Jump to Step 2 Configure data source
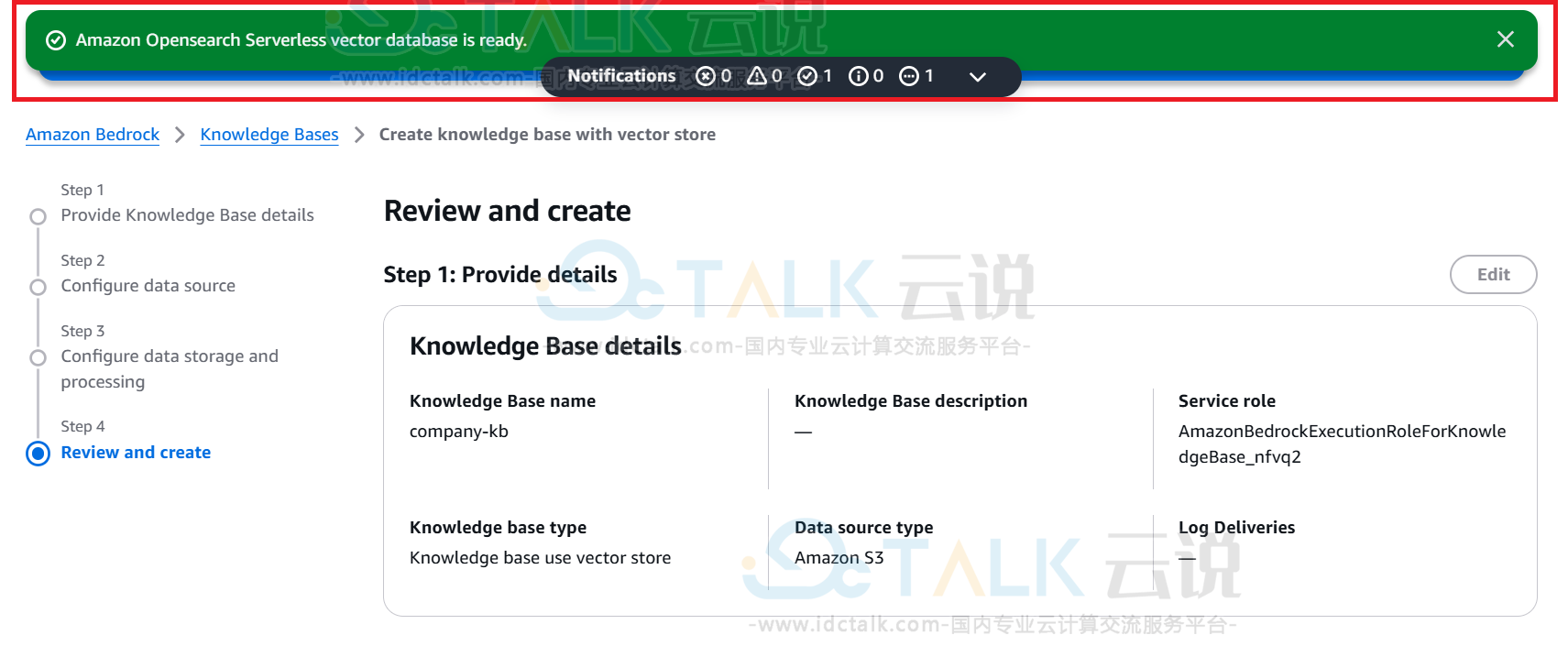Image resolution: width=1568 pixels, height=646 pixels. click(148, 286)
